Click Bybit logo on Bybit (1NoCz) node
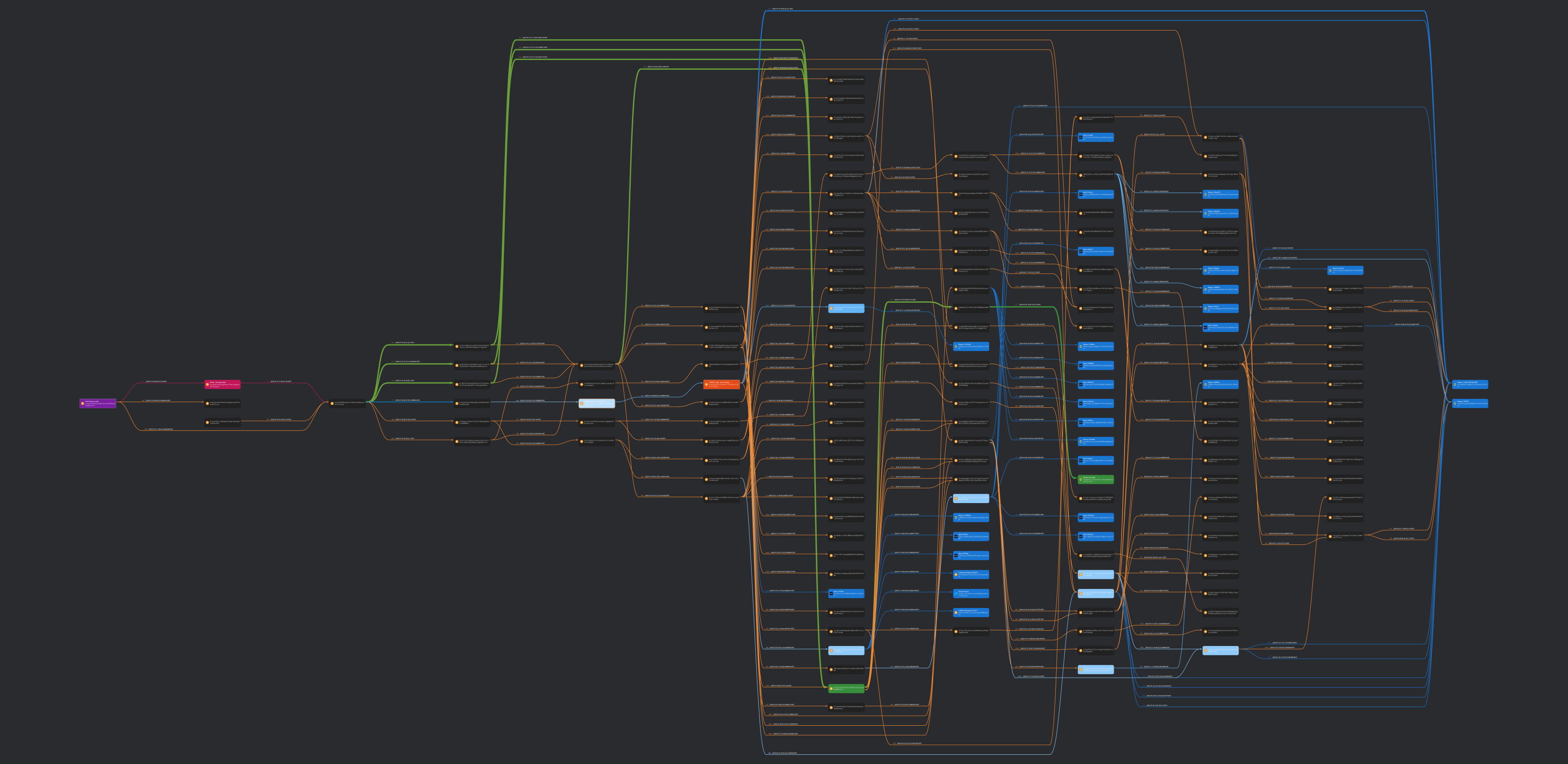This screenshot has height=764, width=1568. [956, 536]
